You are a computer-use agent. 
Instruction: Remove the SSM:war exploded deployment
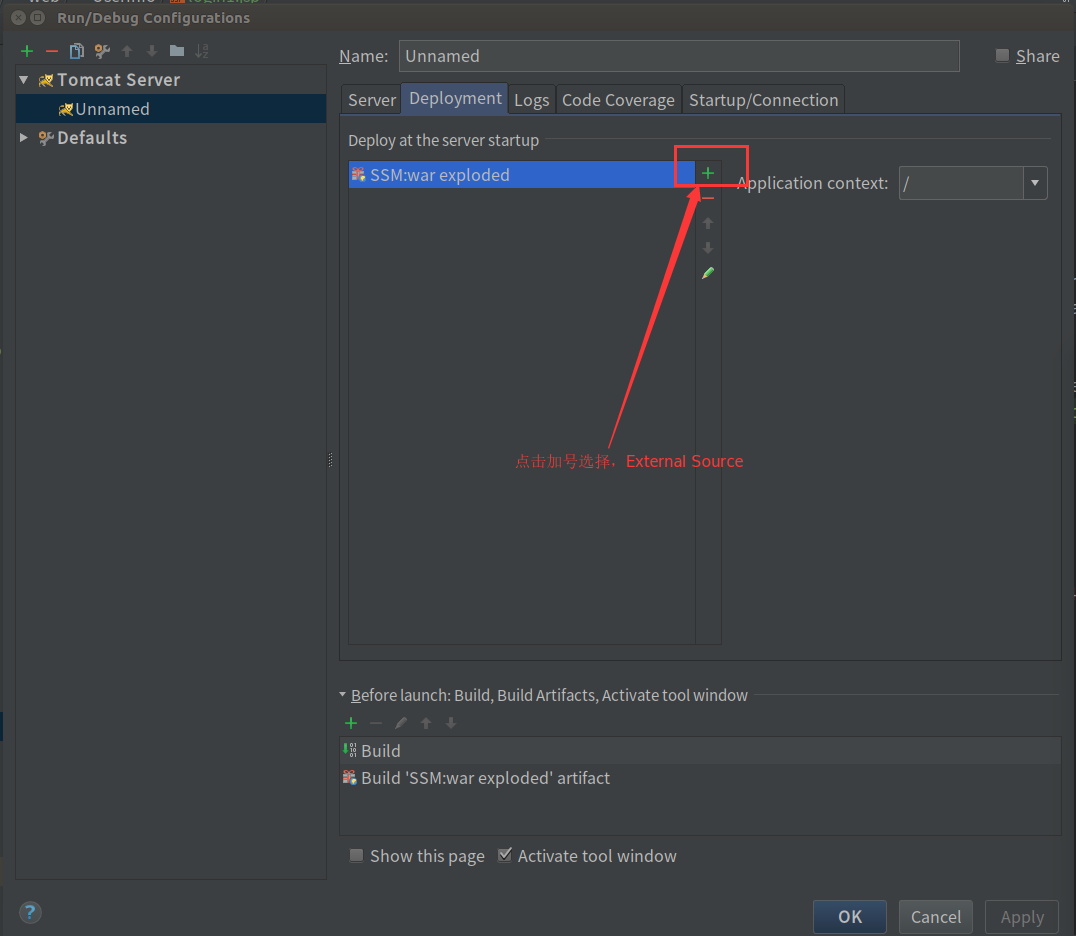(708, 198)
